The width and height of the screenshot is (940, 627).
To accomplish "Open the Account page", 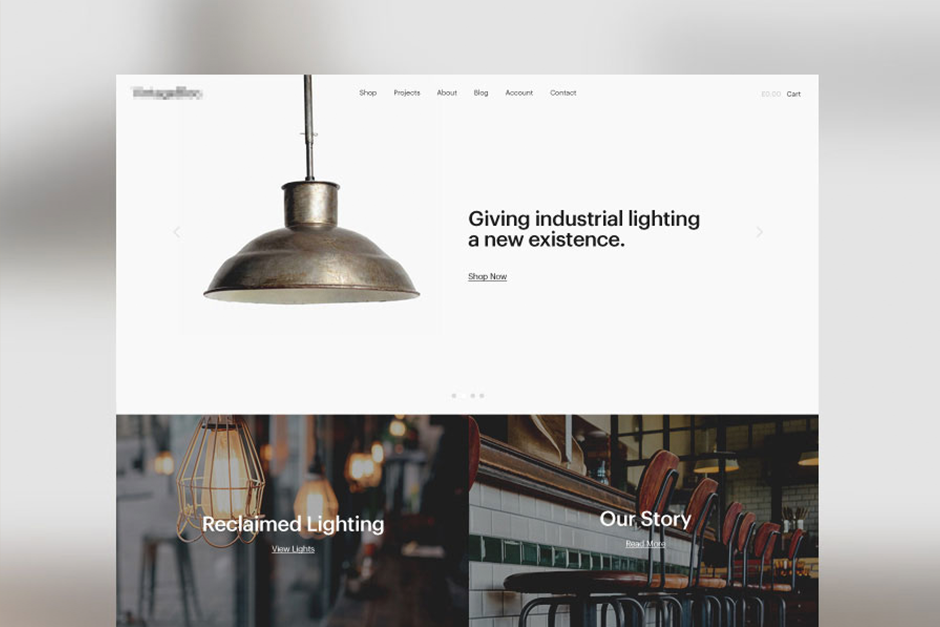I will [519, 93].
